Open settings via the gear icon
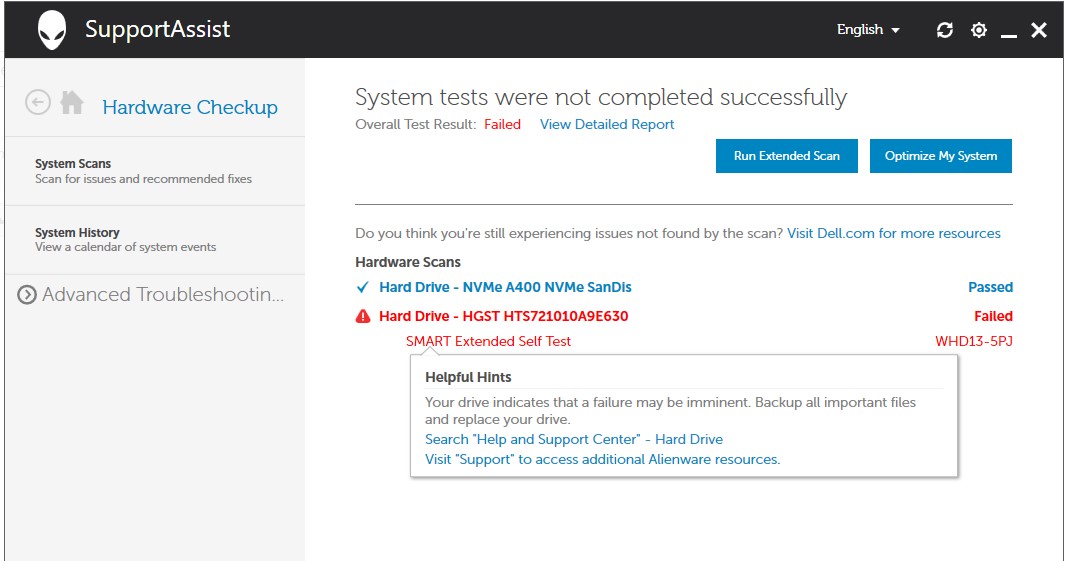The height and width of the screenshot is (561, 1069). click(978, 30)
